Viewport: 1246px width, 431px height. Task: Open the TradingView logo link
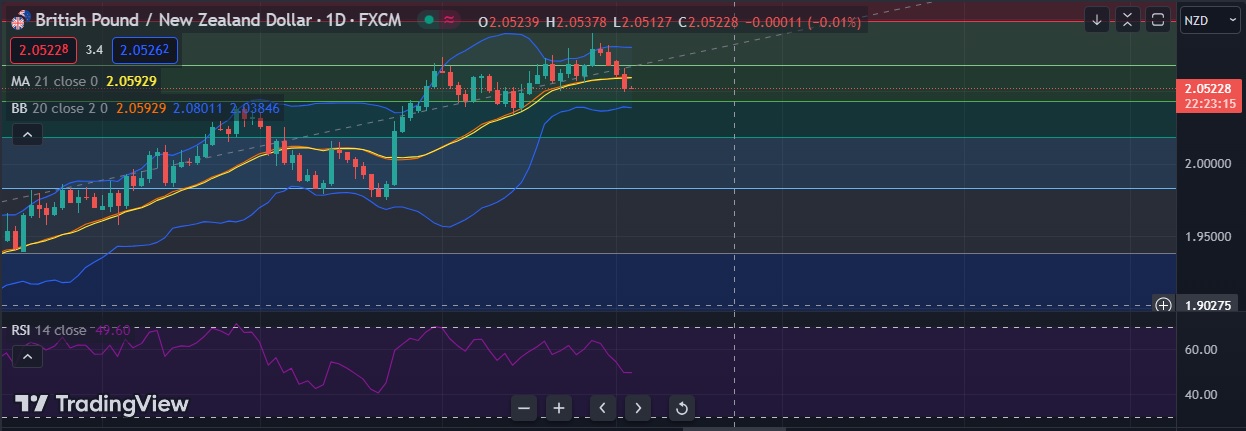(x=101, y=404)
